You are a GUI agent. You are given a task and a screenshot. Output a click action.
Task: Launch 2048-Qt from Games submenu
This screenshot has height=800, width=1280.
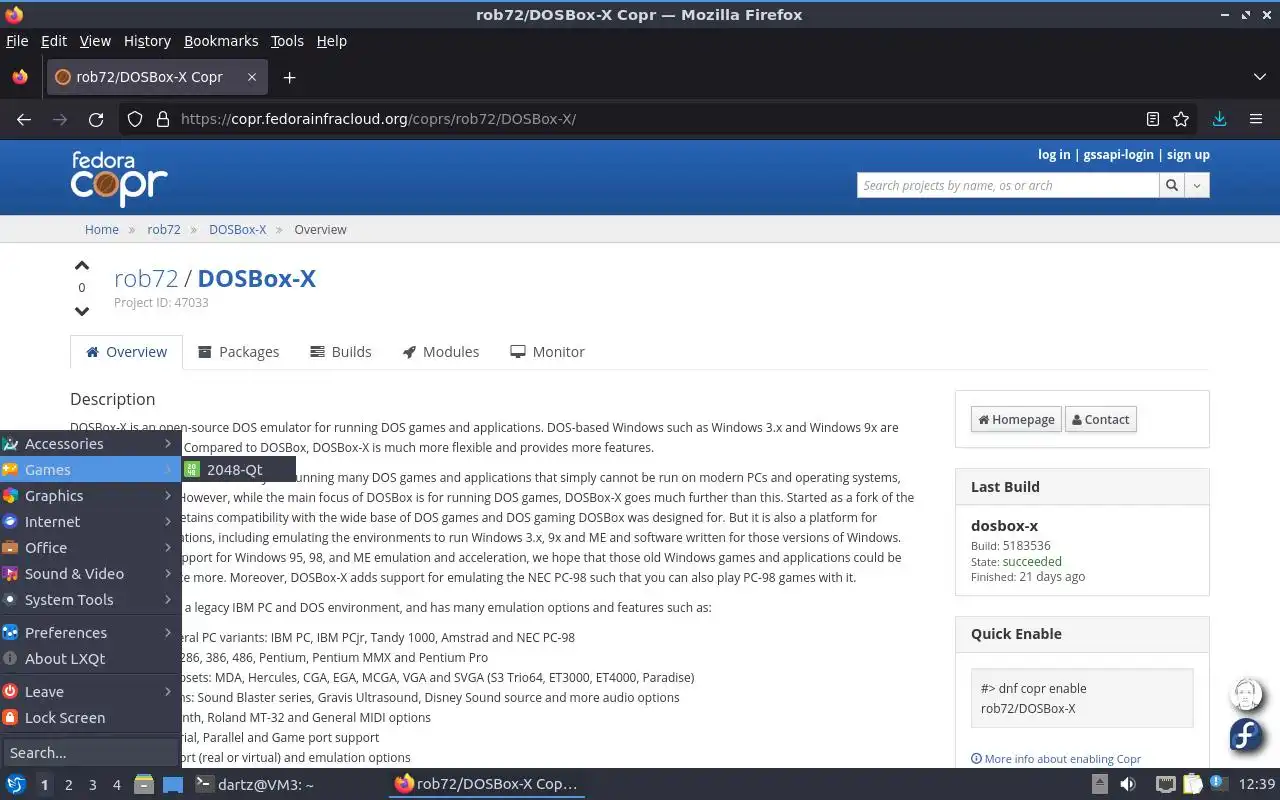[x=238, y=469]
